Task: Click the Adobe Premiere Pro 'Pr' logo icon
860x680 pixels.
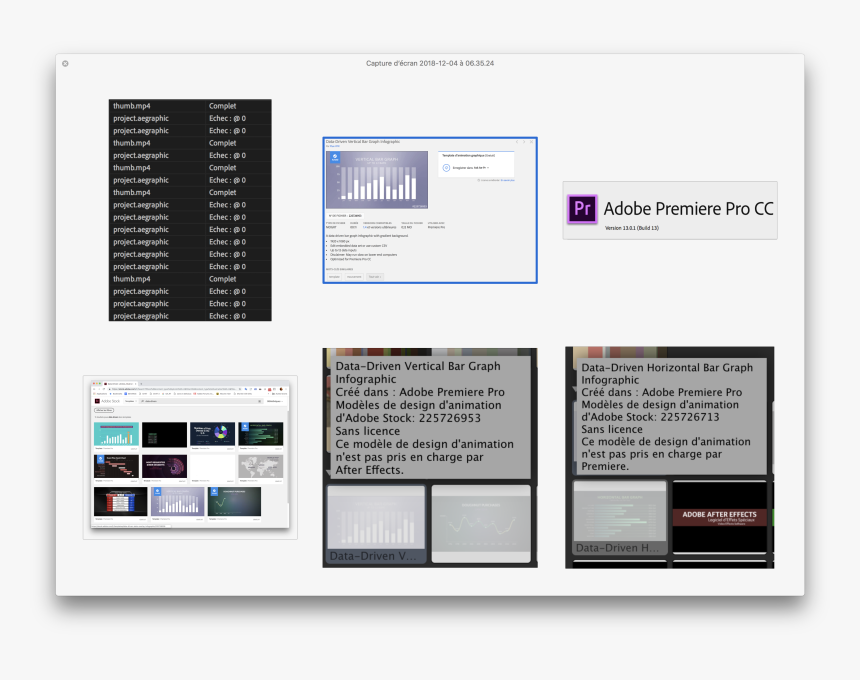Action: [x=582, y=209]
